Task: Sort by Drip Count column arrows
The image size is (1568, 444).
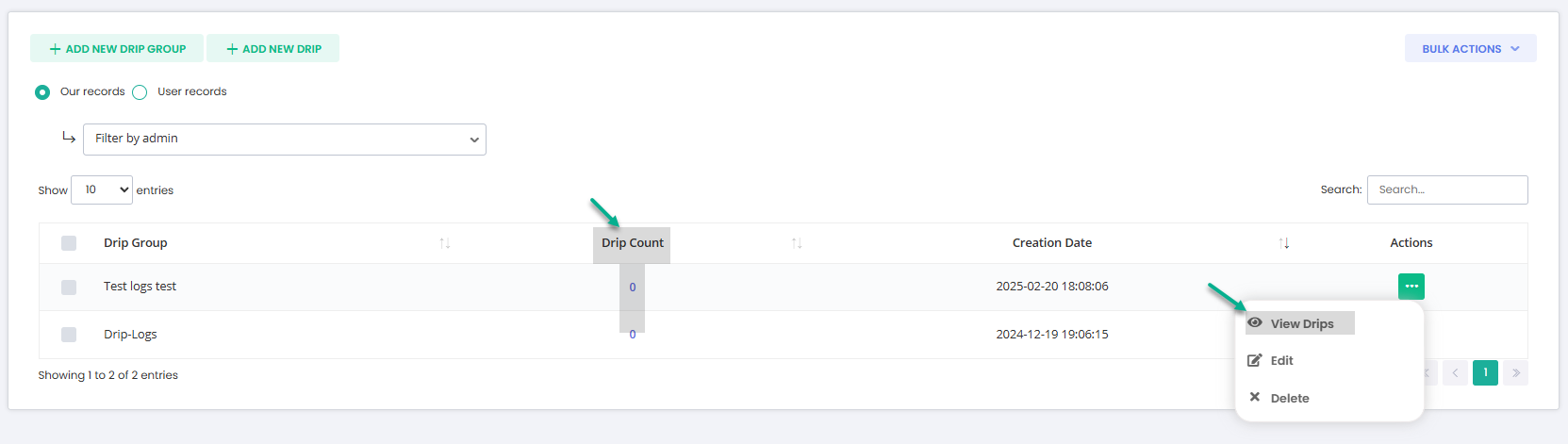Action: pyautogui.click(x=797, y=243)
